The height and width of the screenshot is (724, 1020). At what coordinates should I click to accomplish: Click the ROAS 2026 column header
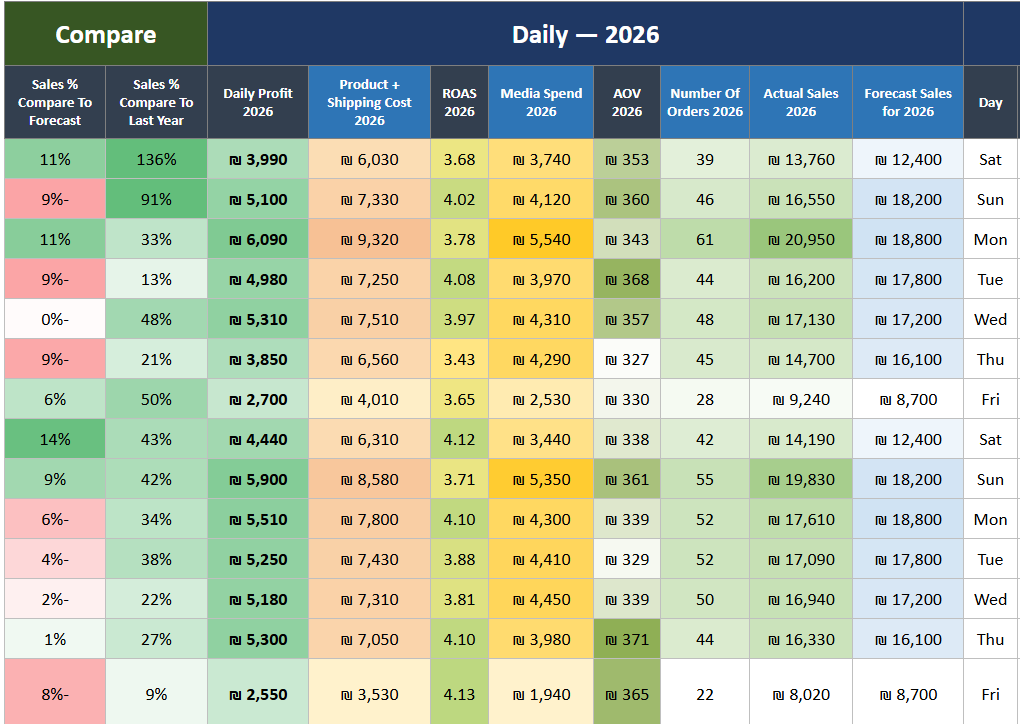[459, 102]
